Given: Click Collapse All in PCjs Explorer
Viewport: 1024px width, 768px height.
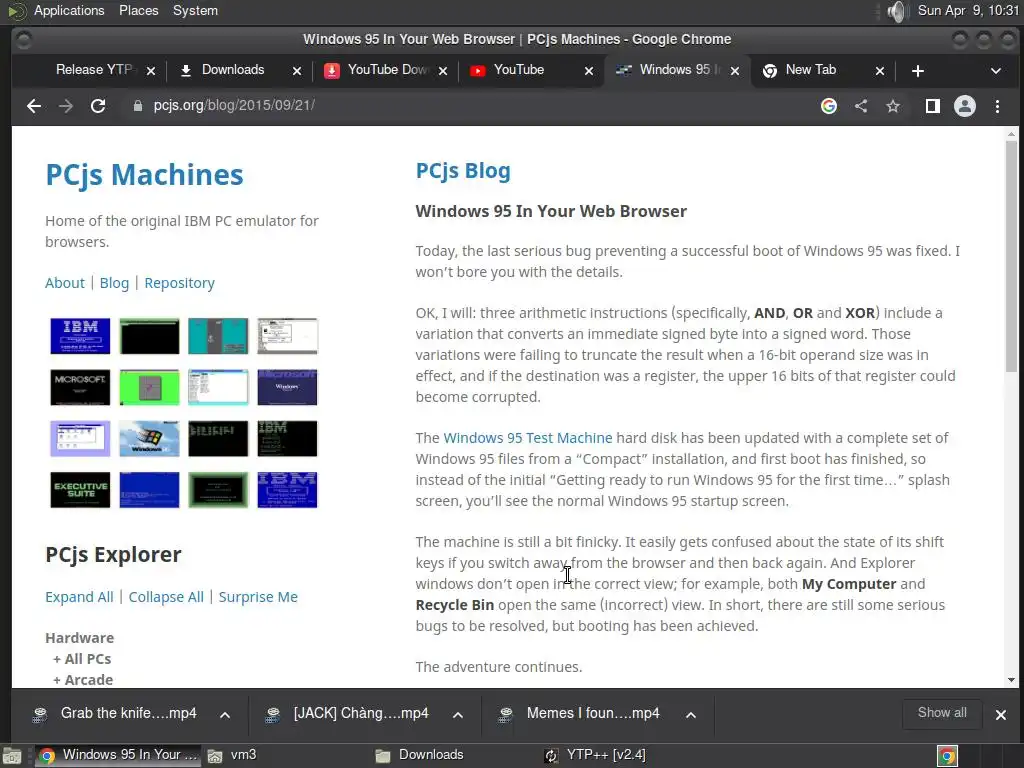Looking at the screenshot, I should point(166,597).
